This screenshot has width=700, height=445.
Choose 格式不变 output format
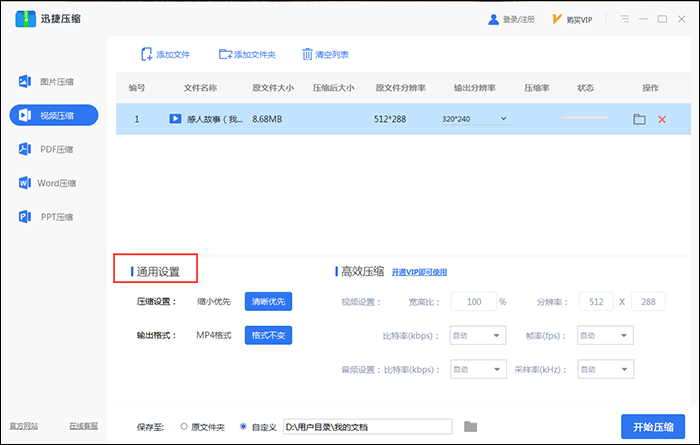[x=268, y=335]
